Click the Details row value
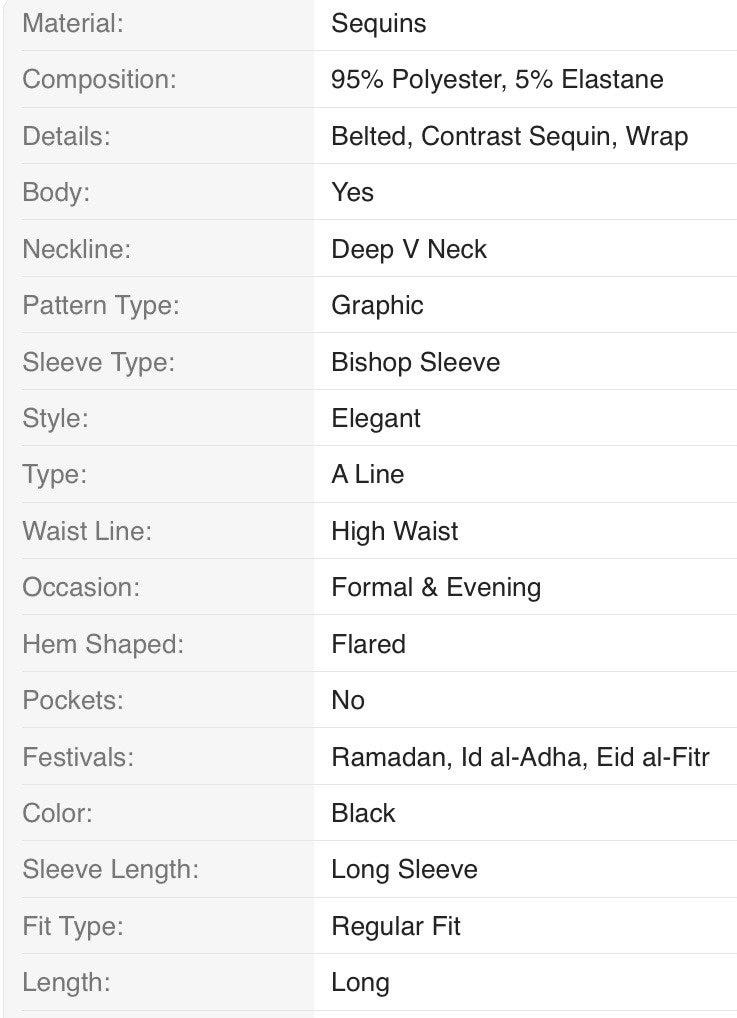The image size is (737, 1018). [x=509, y=136]
